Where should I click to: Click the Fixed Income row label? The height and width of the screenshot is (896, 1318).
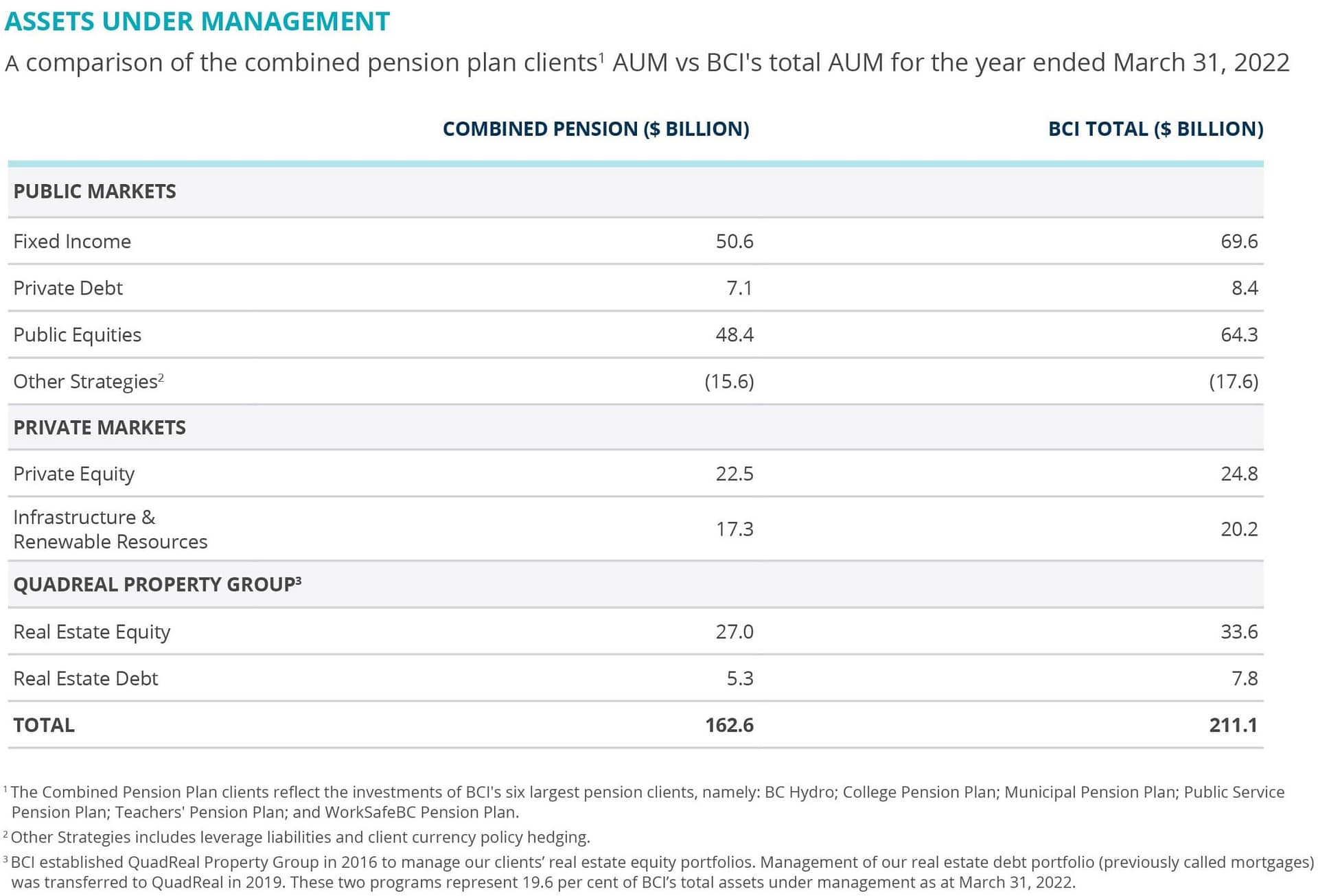coord(72,242)
